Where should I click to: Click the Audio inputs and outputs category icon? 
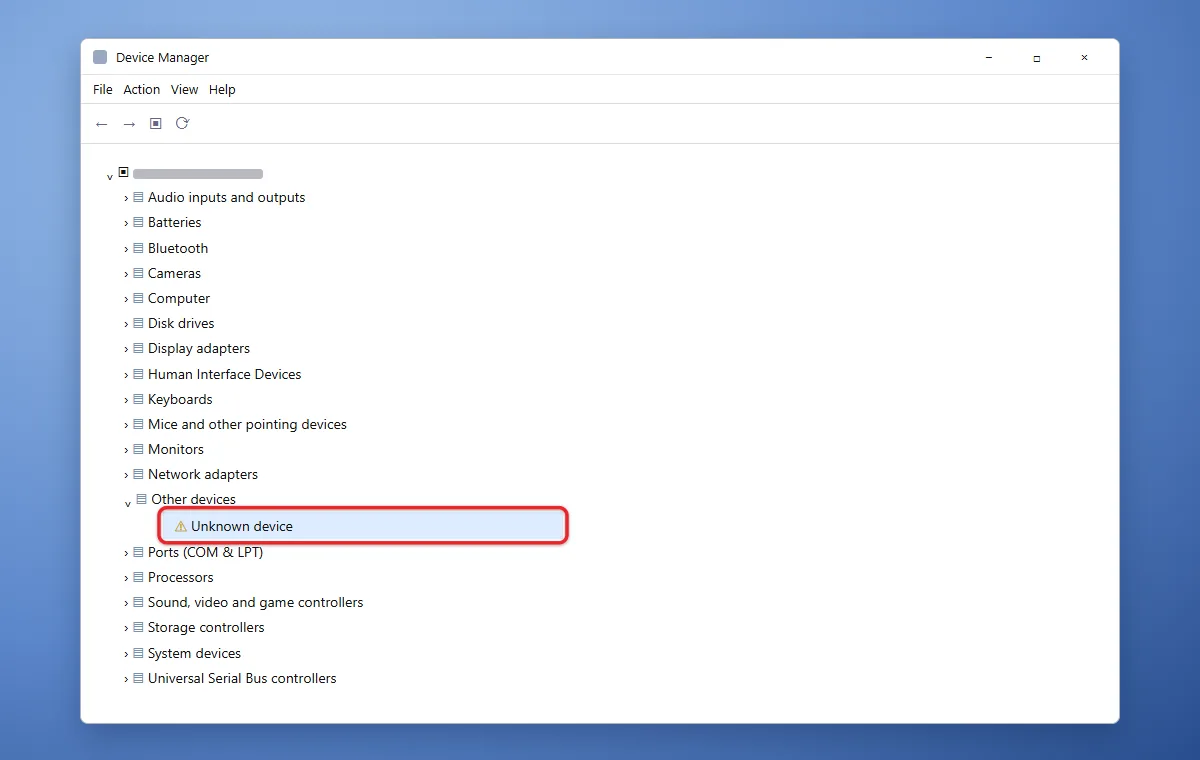point(139,198)
